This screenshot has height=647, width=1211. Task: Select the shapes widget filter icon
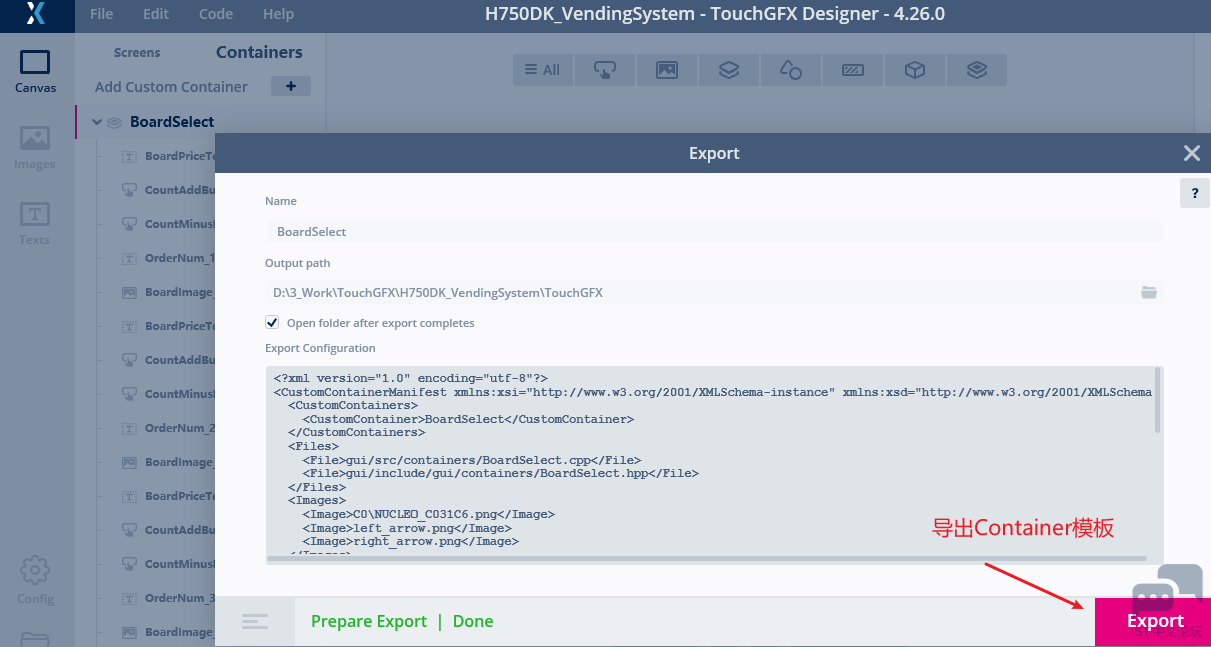coord(790,69)
